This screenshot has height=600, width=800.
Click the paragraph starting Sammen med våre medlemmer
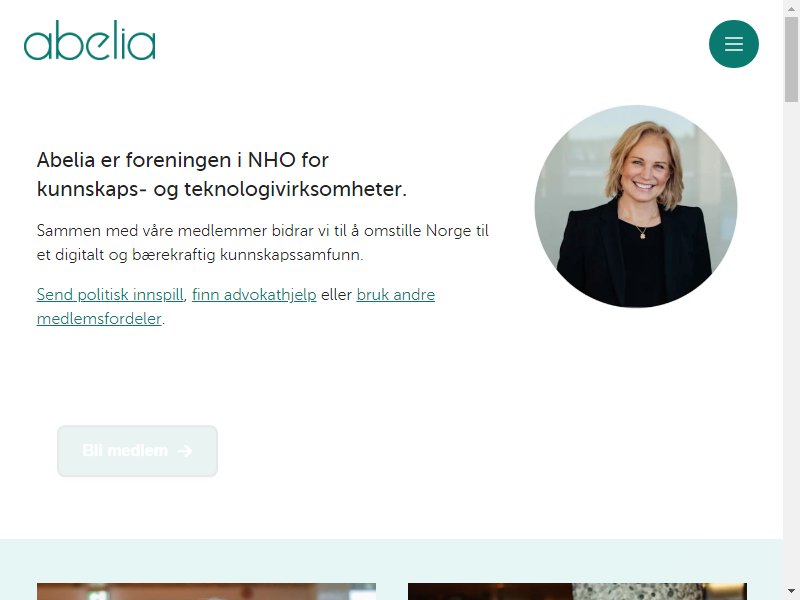pyautogui.click(x=263, y=242)
